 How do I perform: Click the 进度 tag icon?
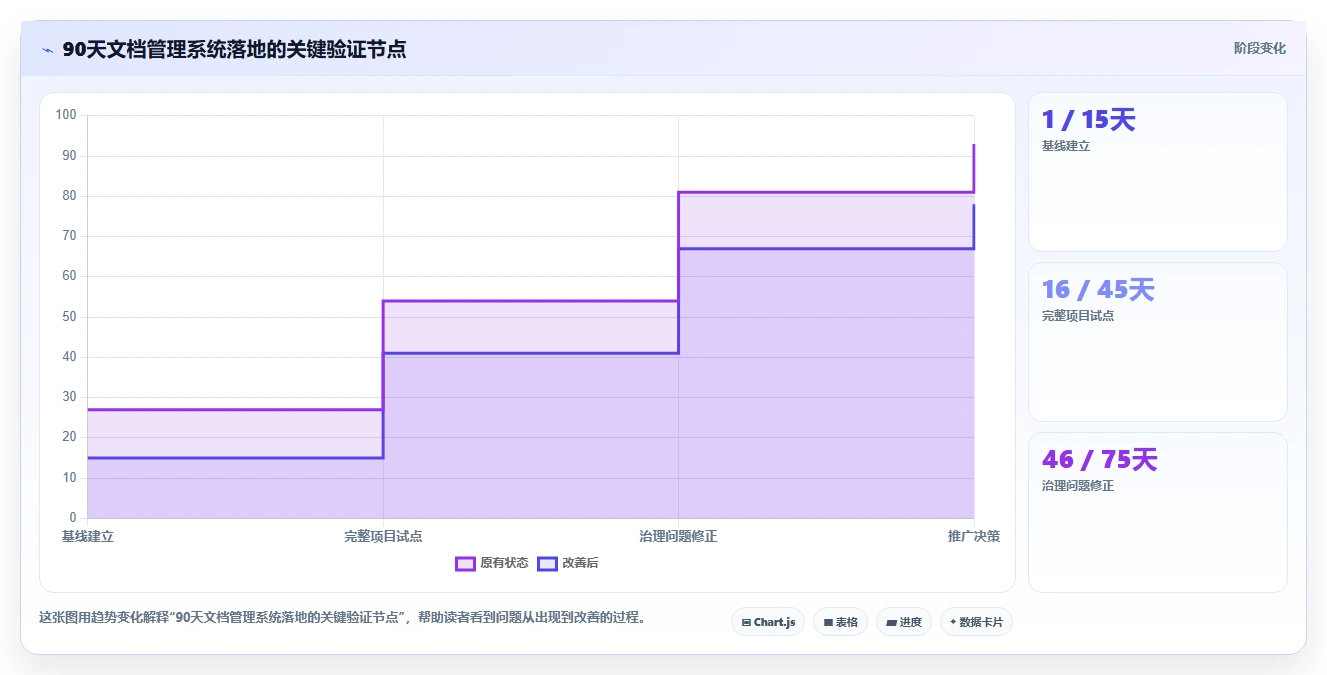tap(891, 622)
